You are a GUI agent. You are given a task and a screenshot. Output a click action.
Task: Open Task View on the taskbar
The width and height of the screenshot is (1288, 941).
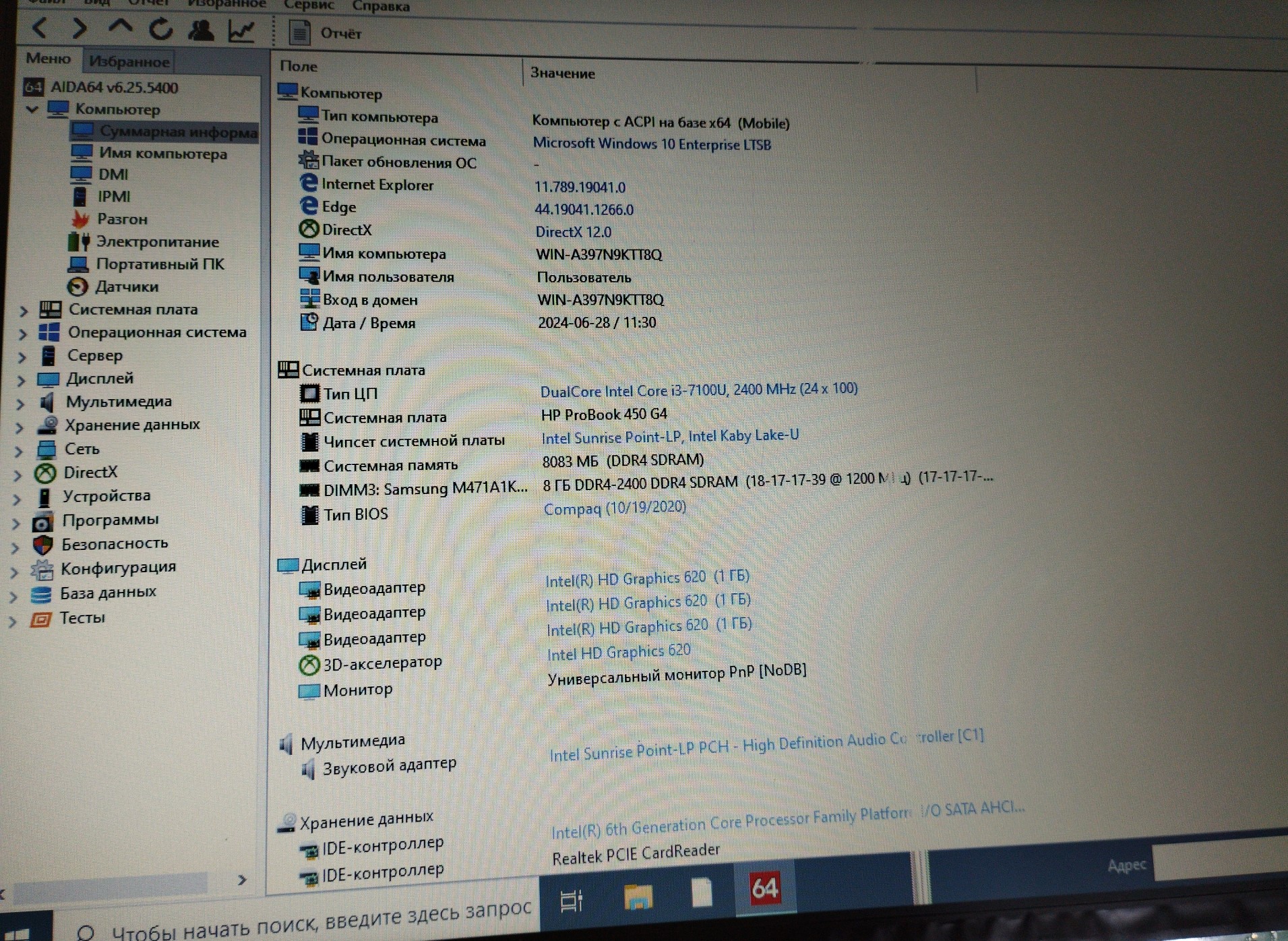tap(571, 900)
